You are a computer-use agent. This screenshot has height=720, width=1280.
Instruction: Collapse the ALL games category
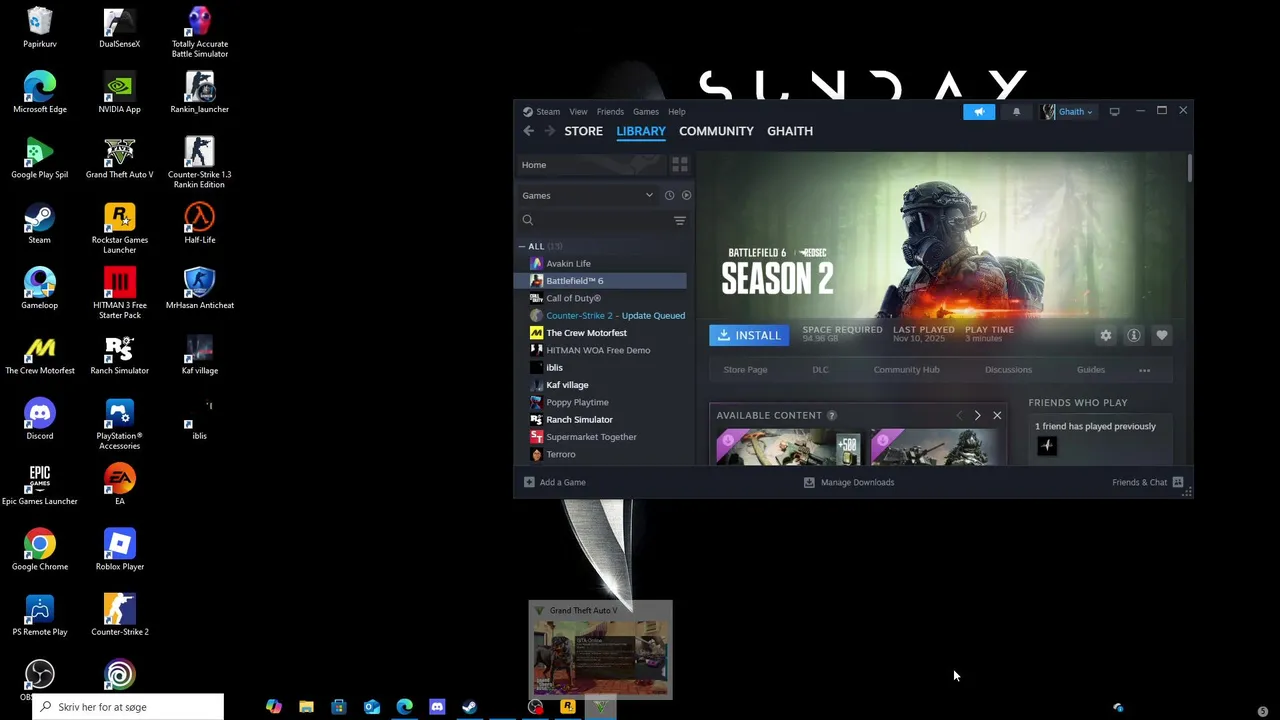[x=522, y=246]
